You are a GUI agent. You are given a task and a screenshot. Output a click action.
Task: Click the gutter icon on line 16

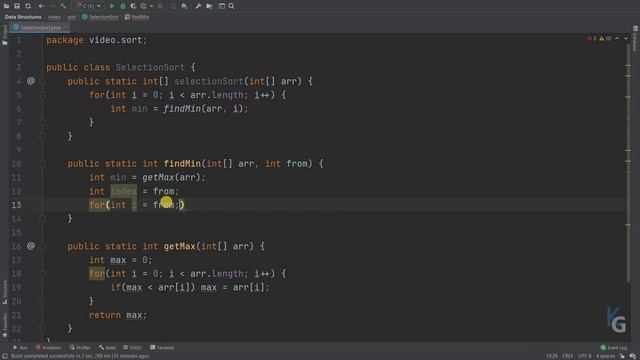[31, 246]
